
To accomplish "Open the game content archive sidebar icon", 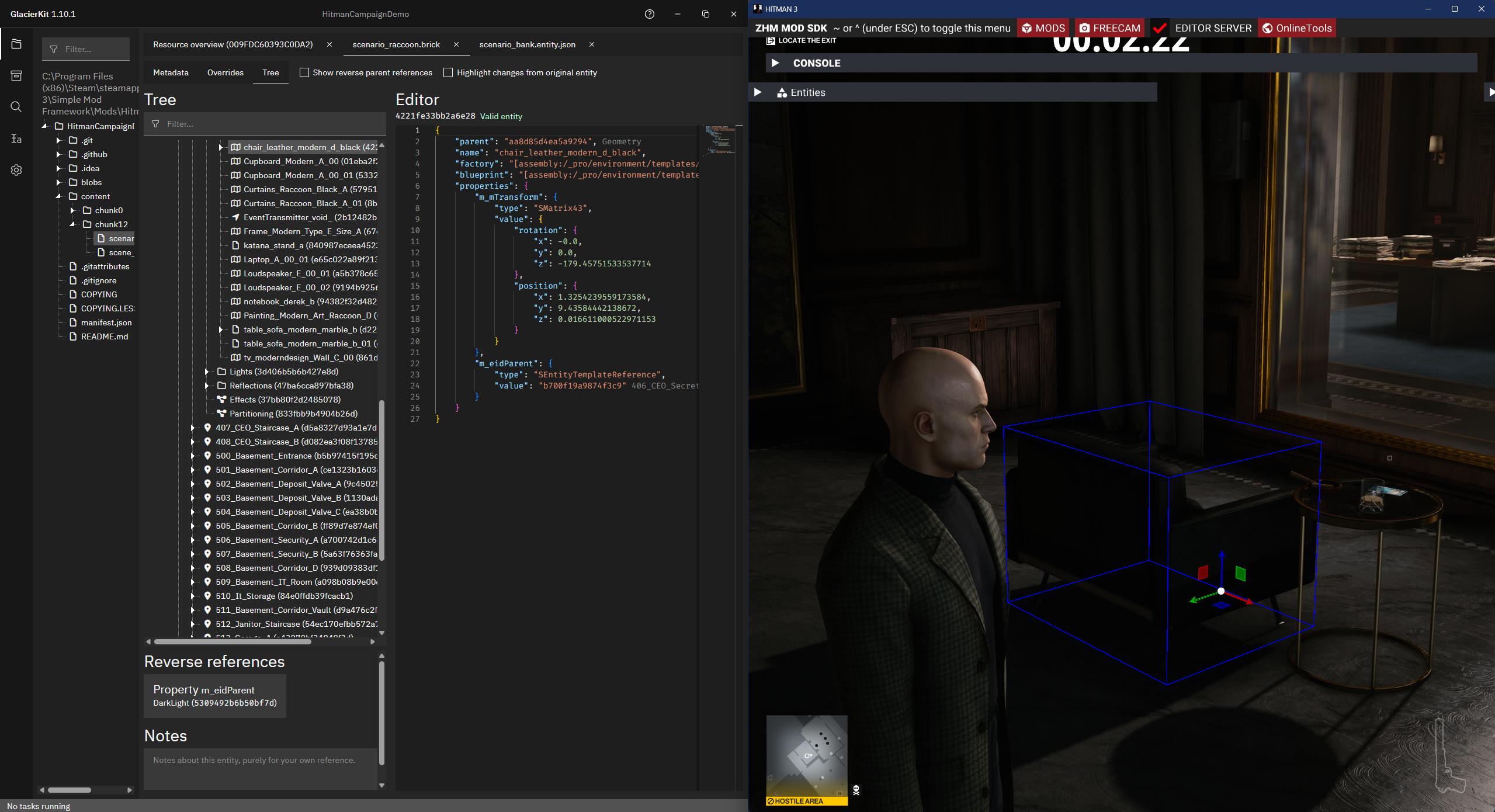I will (x=16, y=76).
